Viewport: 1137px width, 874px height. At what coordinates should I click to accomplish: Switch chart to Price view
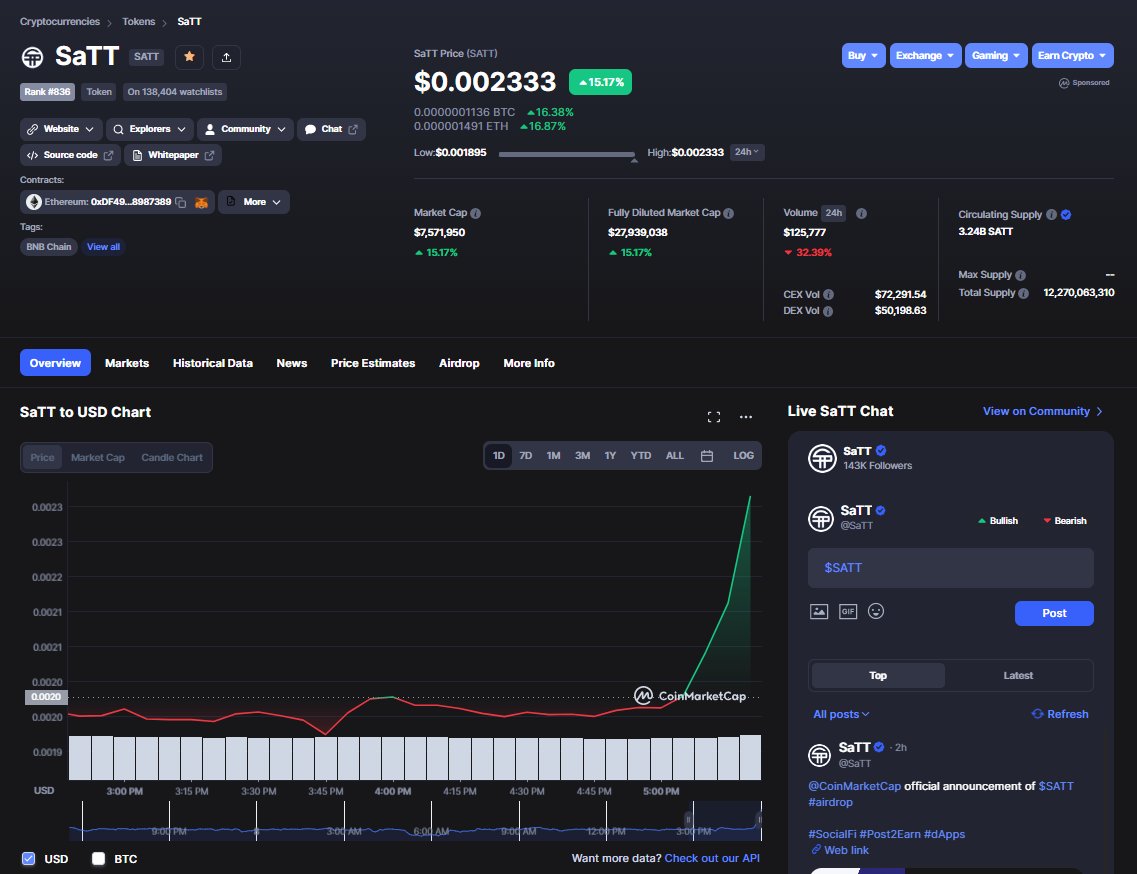tap(42, 458)
